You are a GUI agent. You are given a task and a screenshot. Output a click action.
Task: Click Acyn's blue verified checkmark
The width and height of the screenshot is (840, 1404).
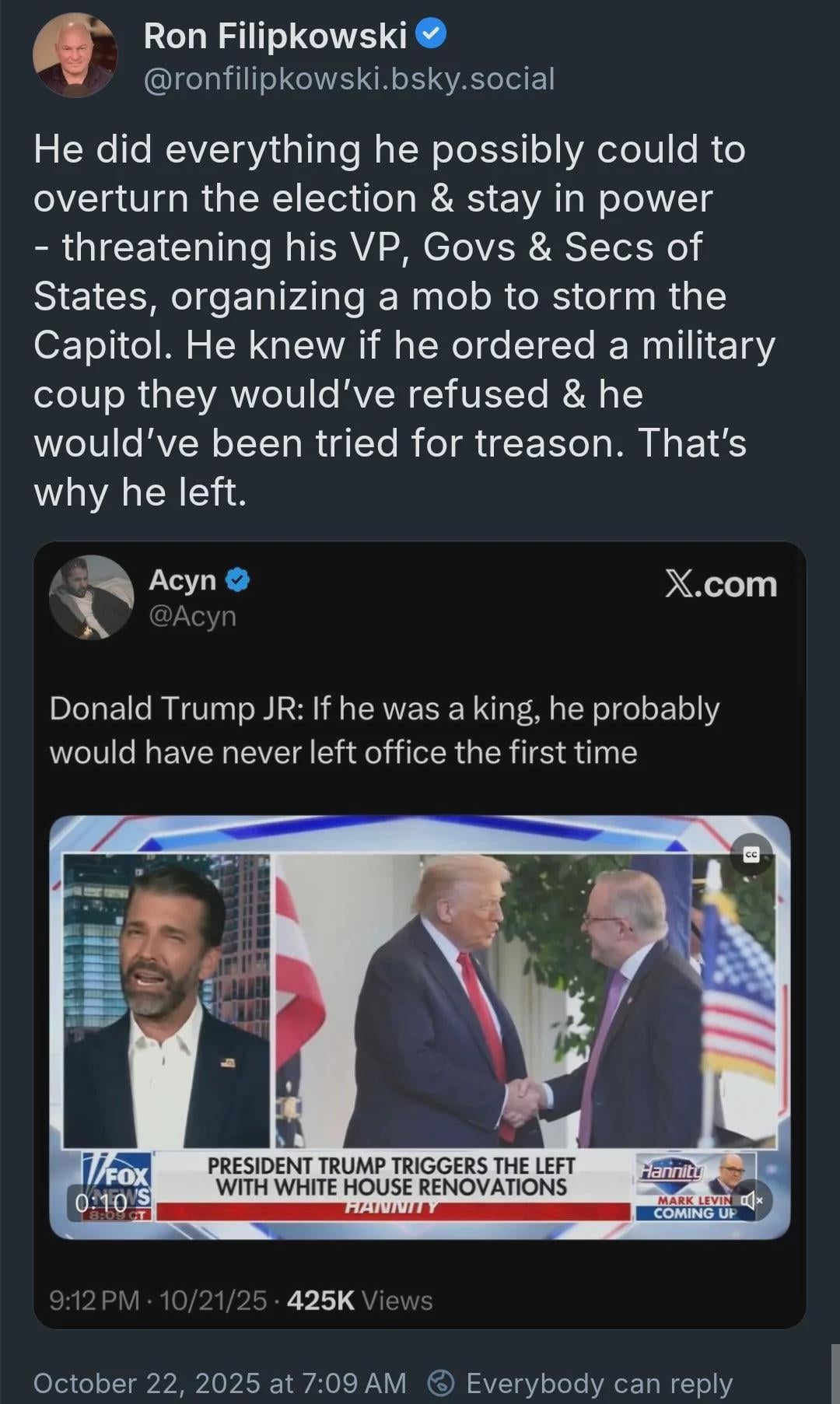[238, 580]
